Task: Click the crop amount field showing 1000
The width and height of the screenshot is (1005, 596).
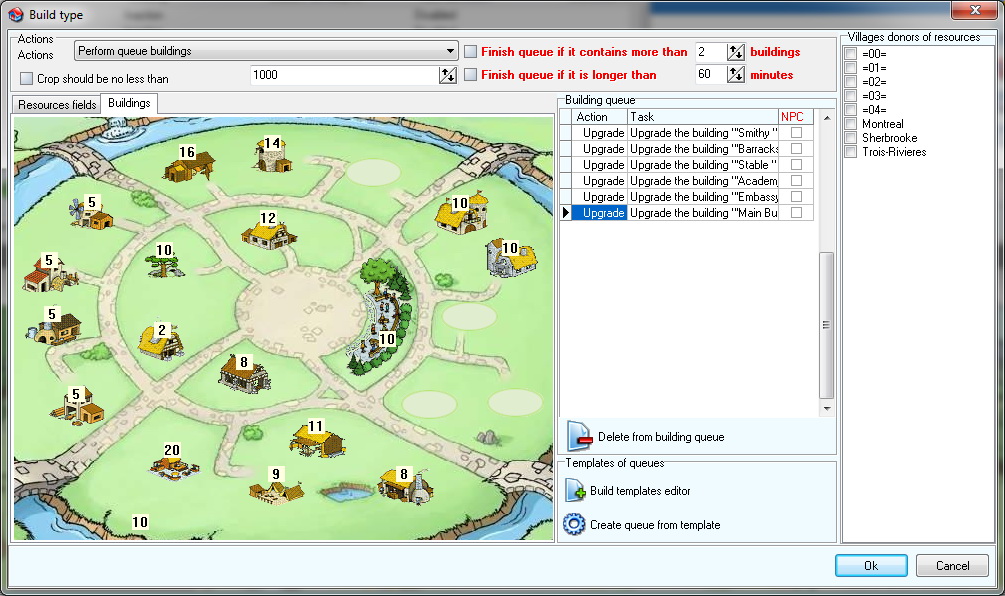Action: [345, 75]
